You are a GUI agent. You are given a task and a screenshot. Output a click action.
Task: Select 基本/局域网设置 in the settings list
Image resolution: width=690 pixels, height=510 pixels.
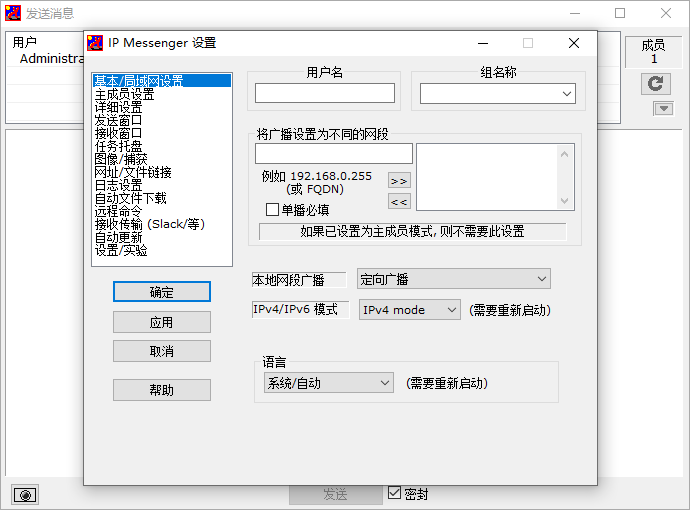pyautogui.click(x=161, y=81)
